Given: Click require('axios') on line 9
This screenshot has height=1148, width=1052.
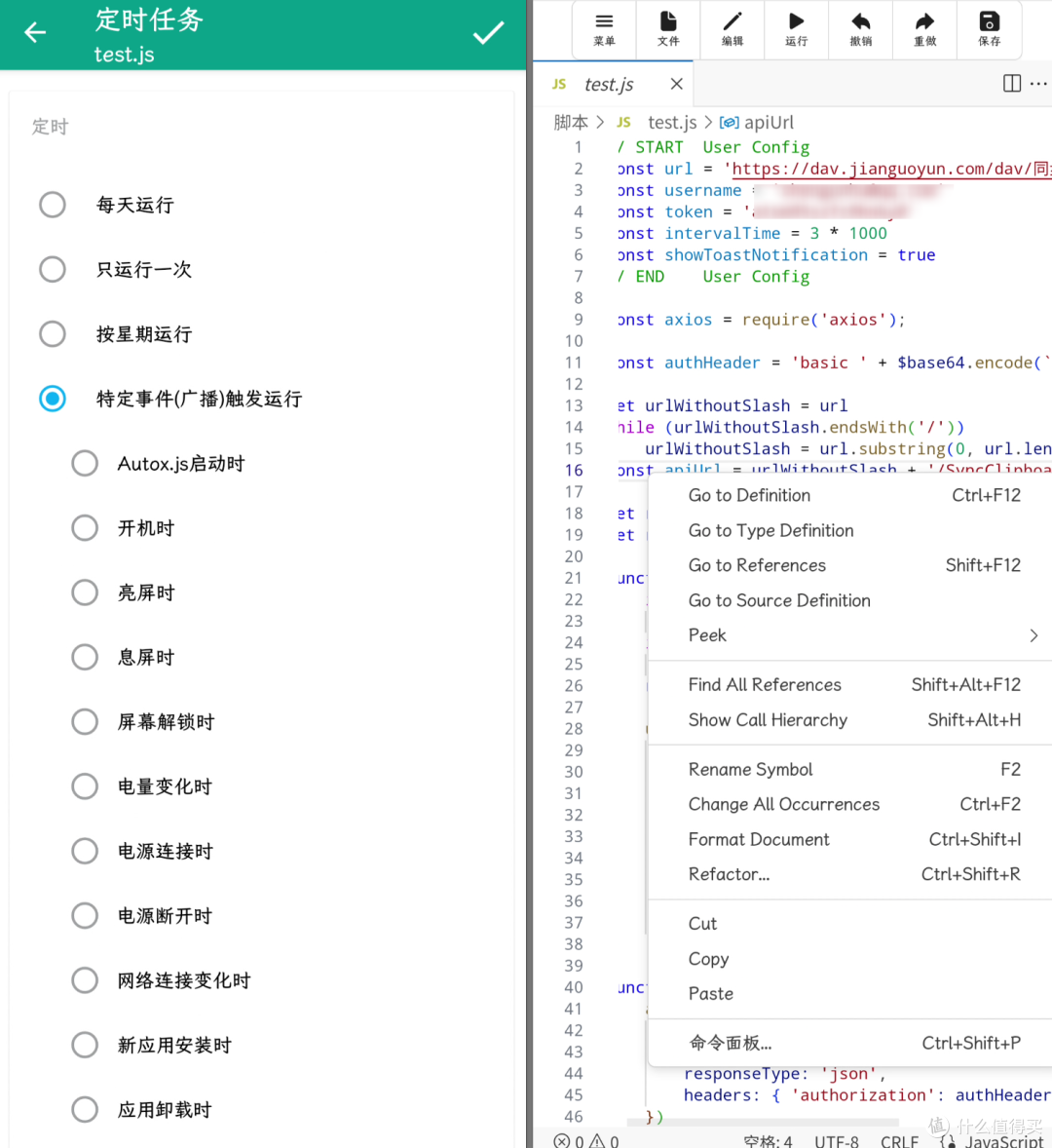Looking at the screenshot, I should click(x=818, y=320).
